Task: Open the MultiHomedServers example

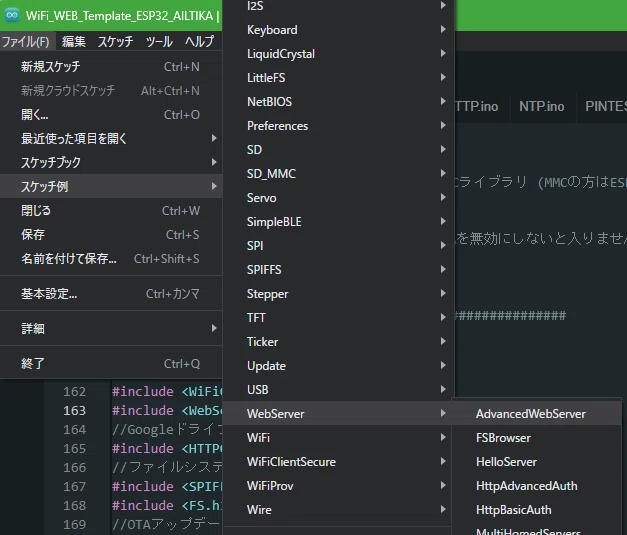Action: [x=537, y=530]
